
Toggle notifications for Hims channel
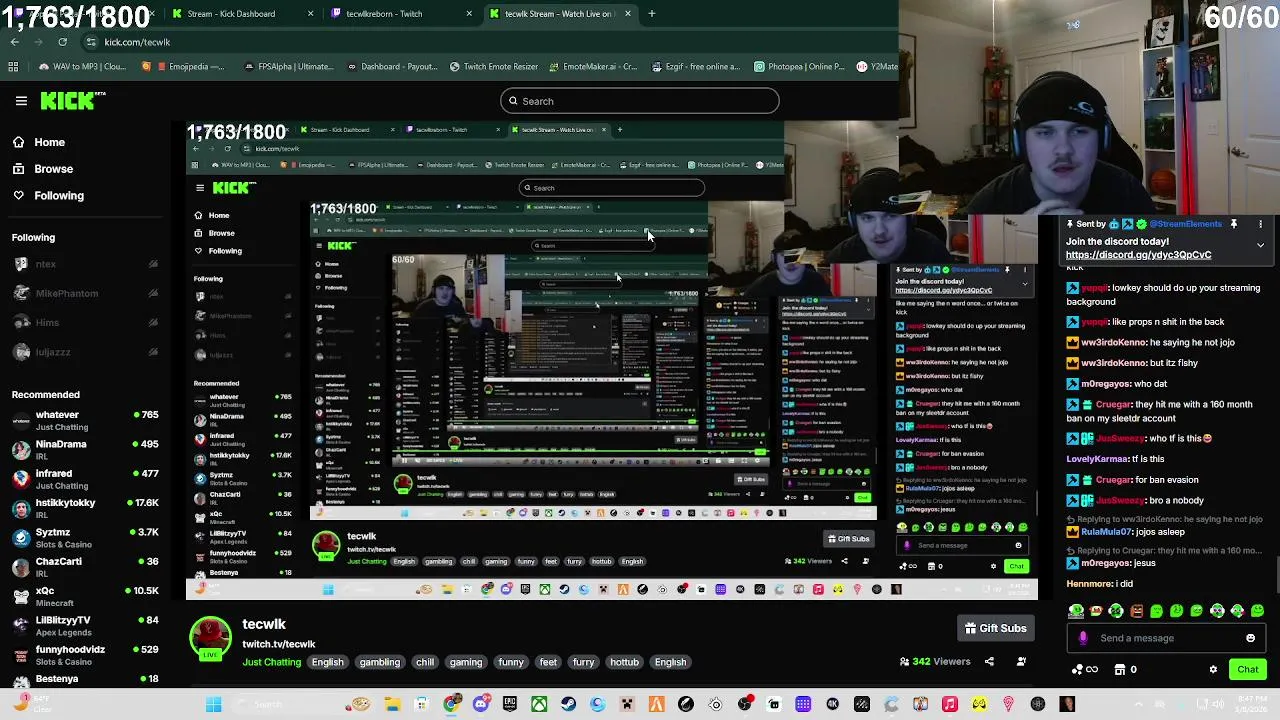(153, 322)
